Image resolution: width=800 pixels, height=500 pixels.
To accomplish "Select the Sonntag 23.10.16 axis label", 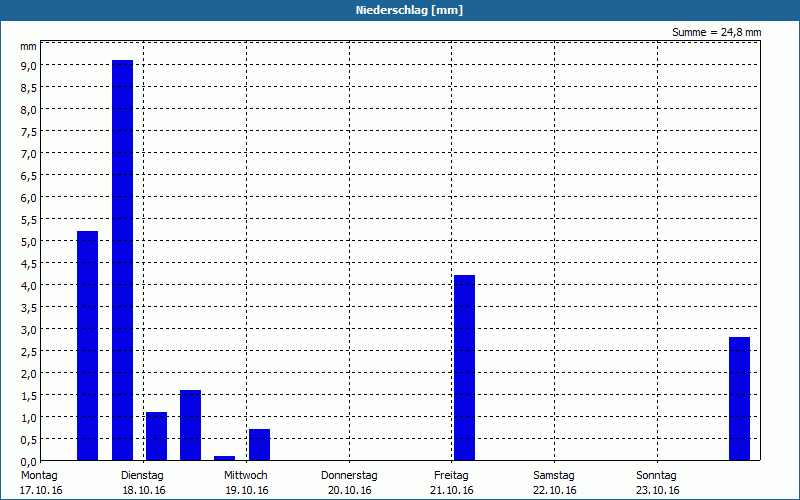I will pos(657,483).
